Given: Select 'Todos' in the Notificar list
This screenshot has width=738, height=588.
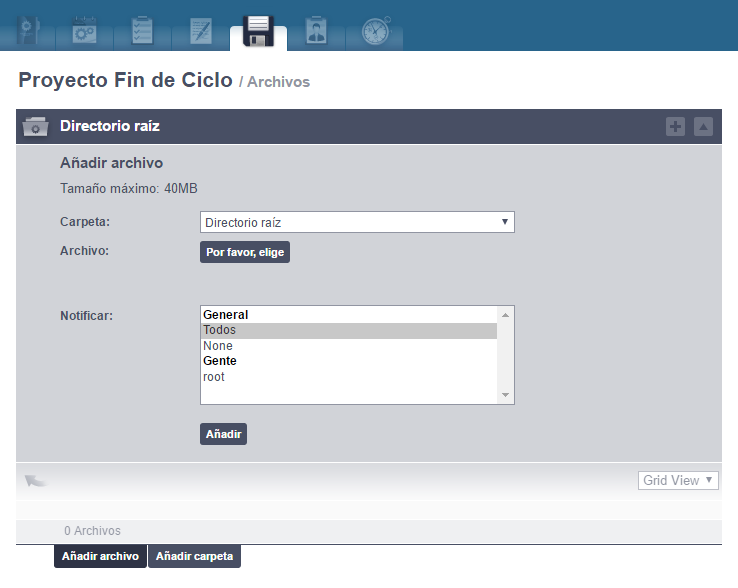Looking at the screenshot, I should tap(349, 330).
